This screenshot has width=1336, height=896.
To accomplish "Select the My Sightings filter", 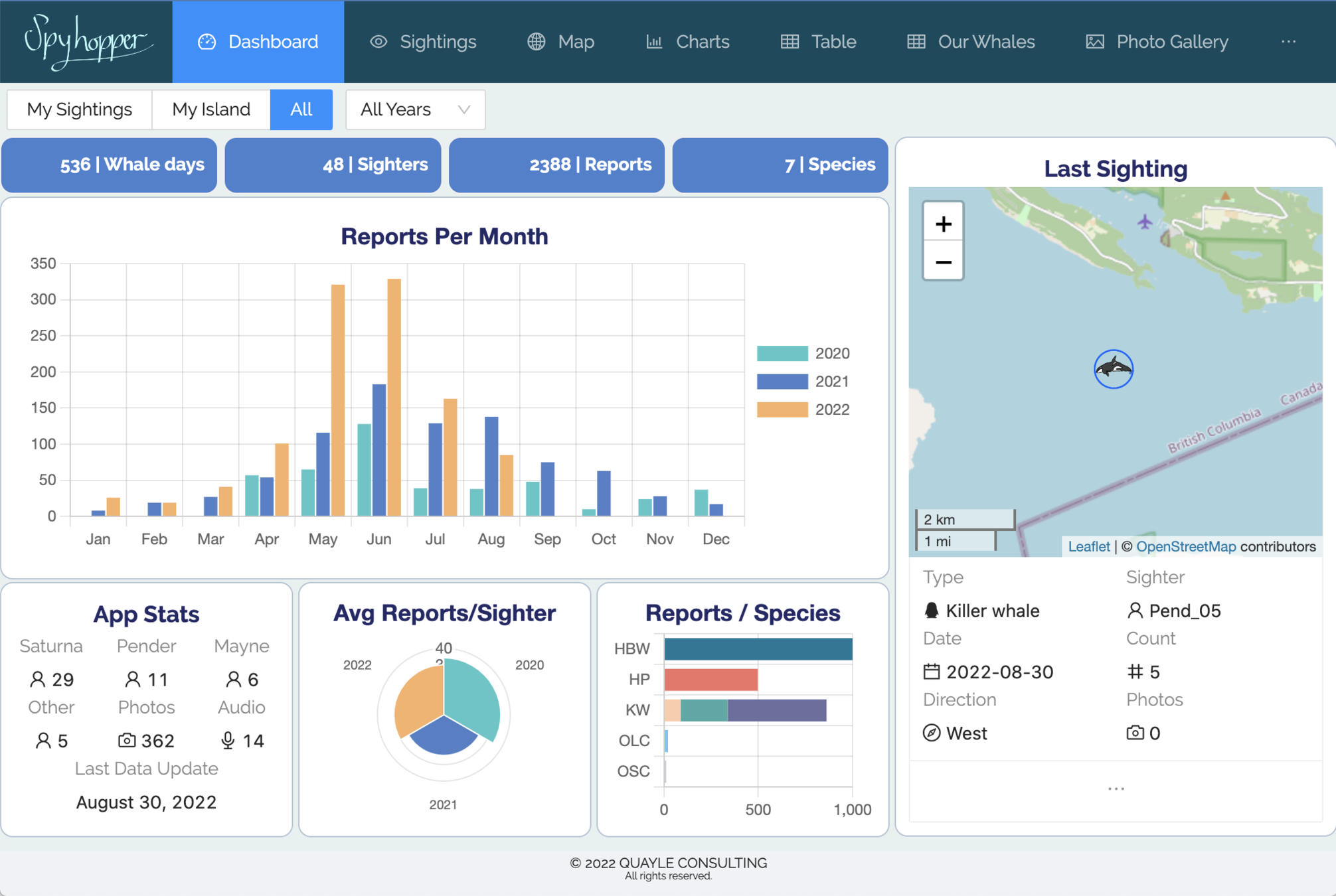I will (x=80, y=110).
